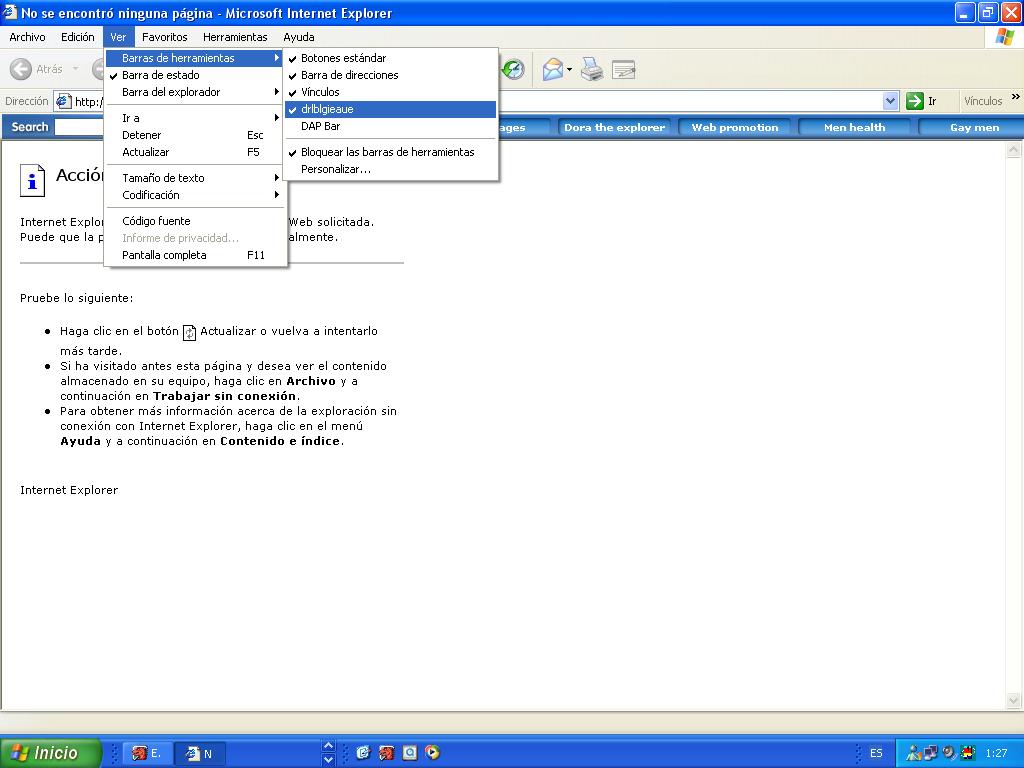Click the page icon in address bar

tap(63, 101)
